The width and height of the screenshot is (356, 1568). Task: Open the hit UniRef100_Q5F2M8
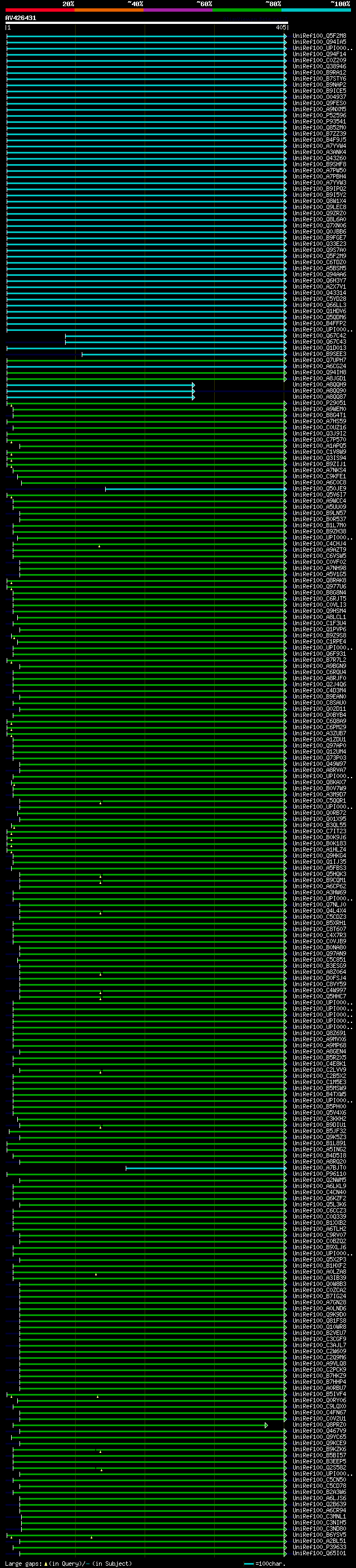click(319, 36)
